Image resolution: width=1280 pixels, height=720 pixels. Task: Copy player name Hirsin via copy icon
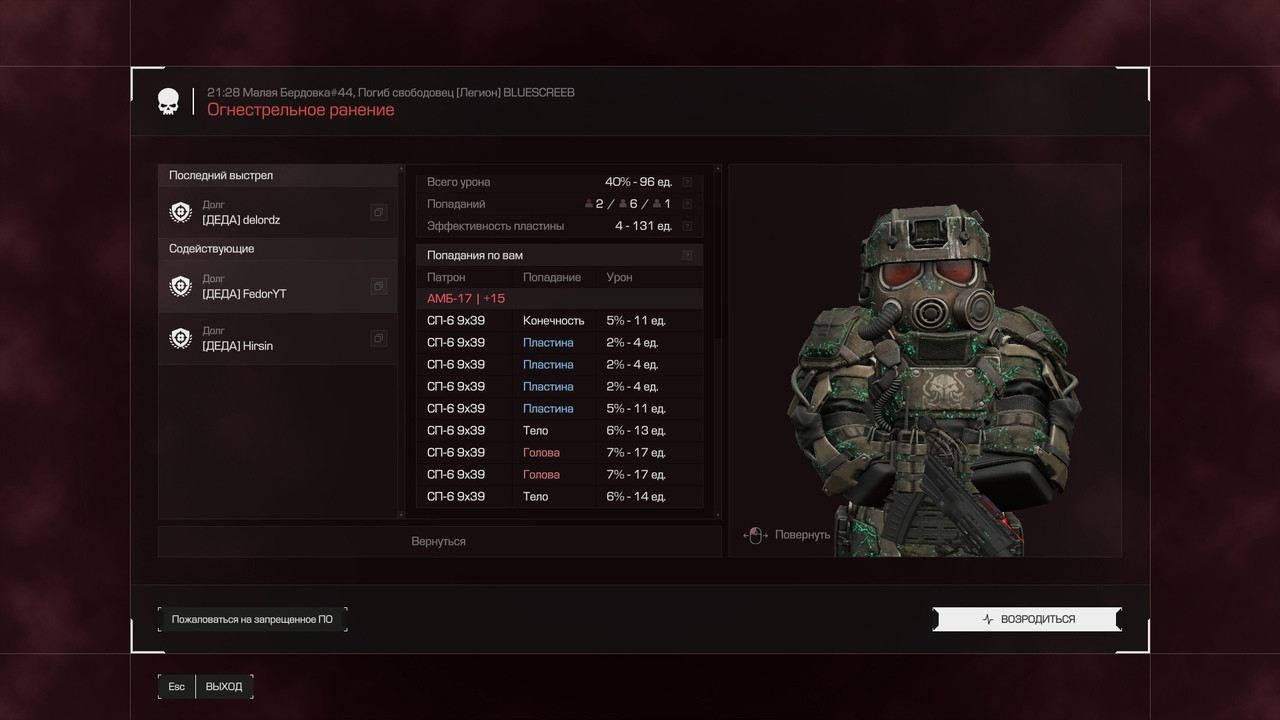(x=378, y=338)
